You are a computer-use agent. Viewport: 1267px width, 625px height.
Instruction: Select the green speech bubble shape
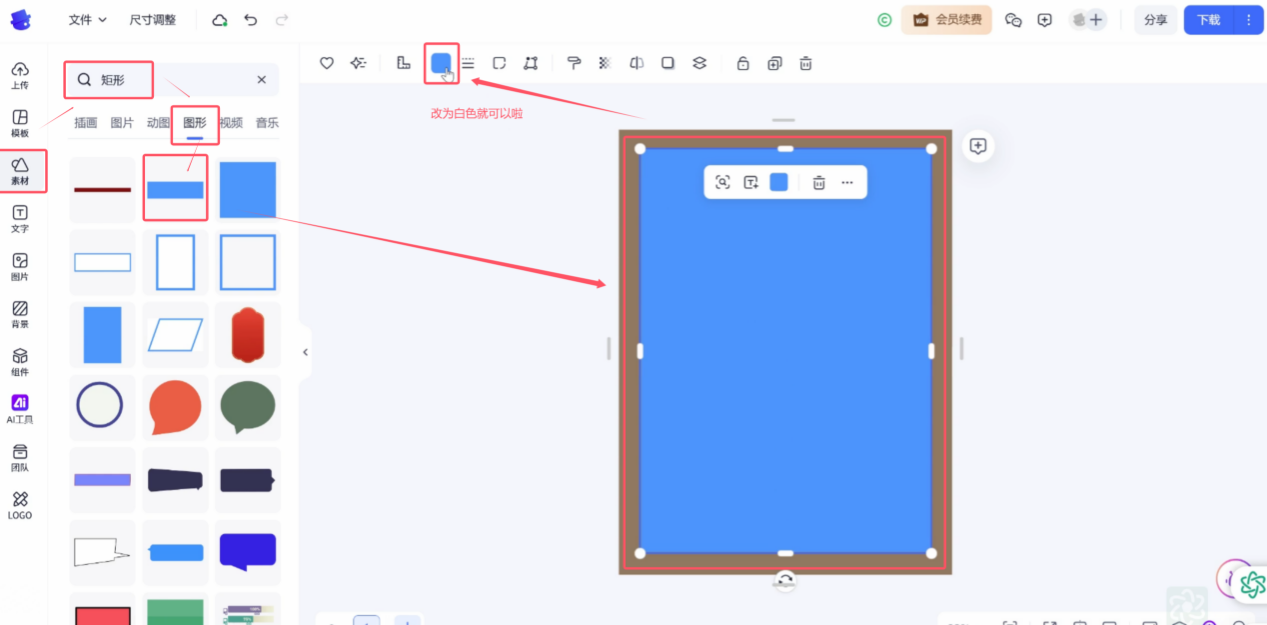point(247,408)
